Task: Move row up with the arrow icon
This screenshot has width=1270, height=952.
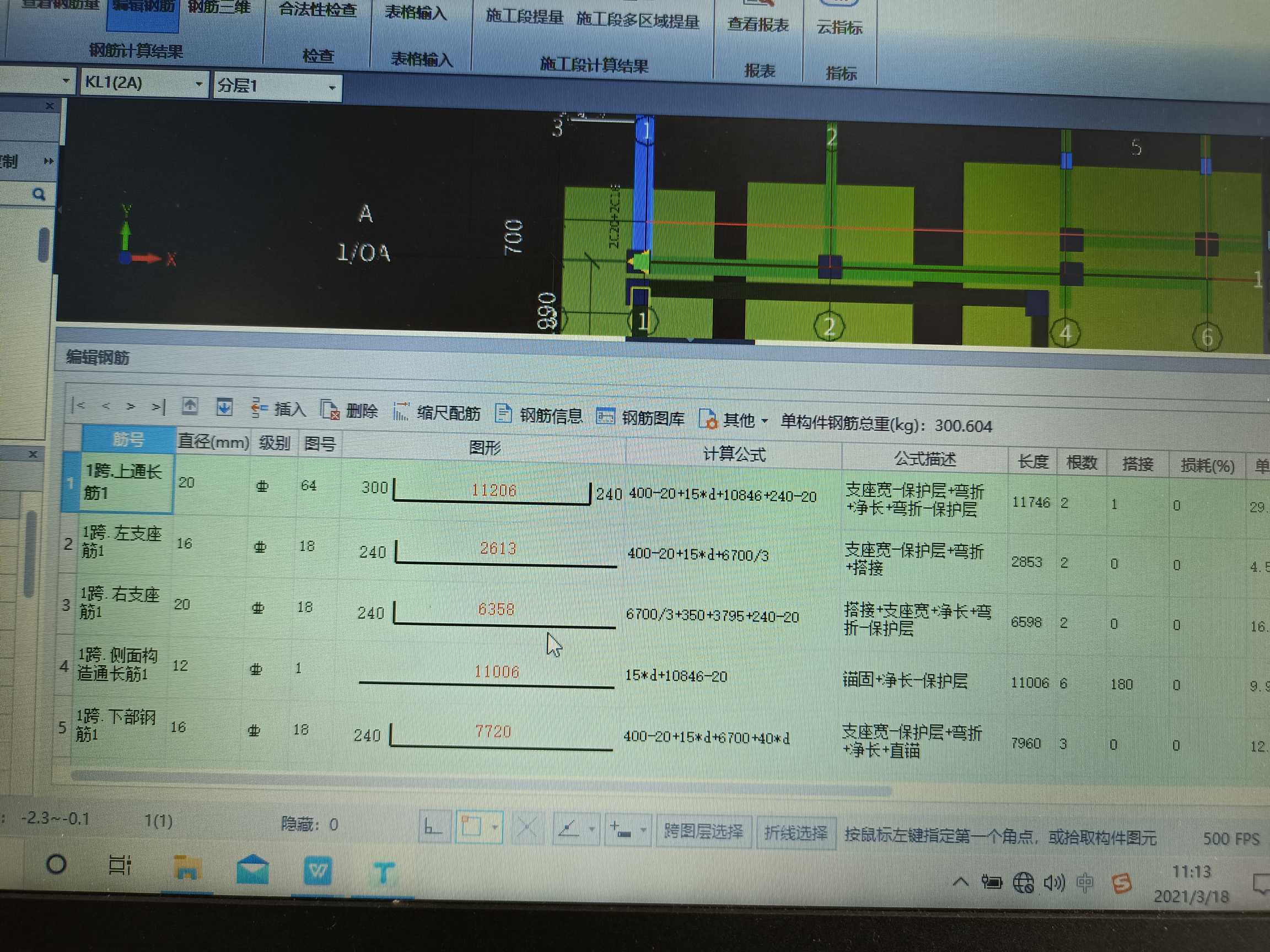Action: tap(190, 407)
